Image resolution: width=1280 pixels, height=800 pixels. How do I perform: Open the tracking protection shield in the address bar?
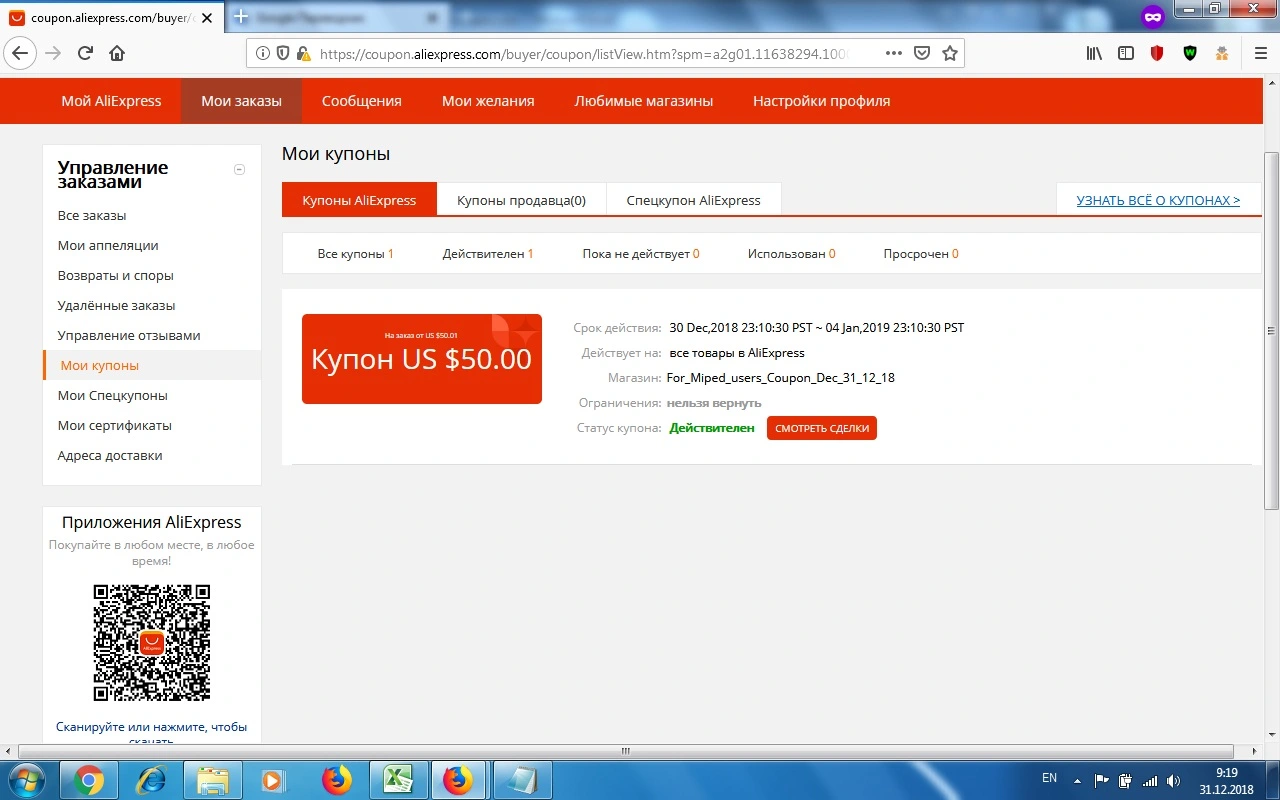pos(283,54)
